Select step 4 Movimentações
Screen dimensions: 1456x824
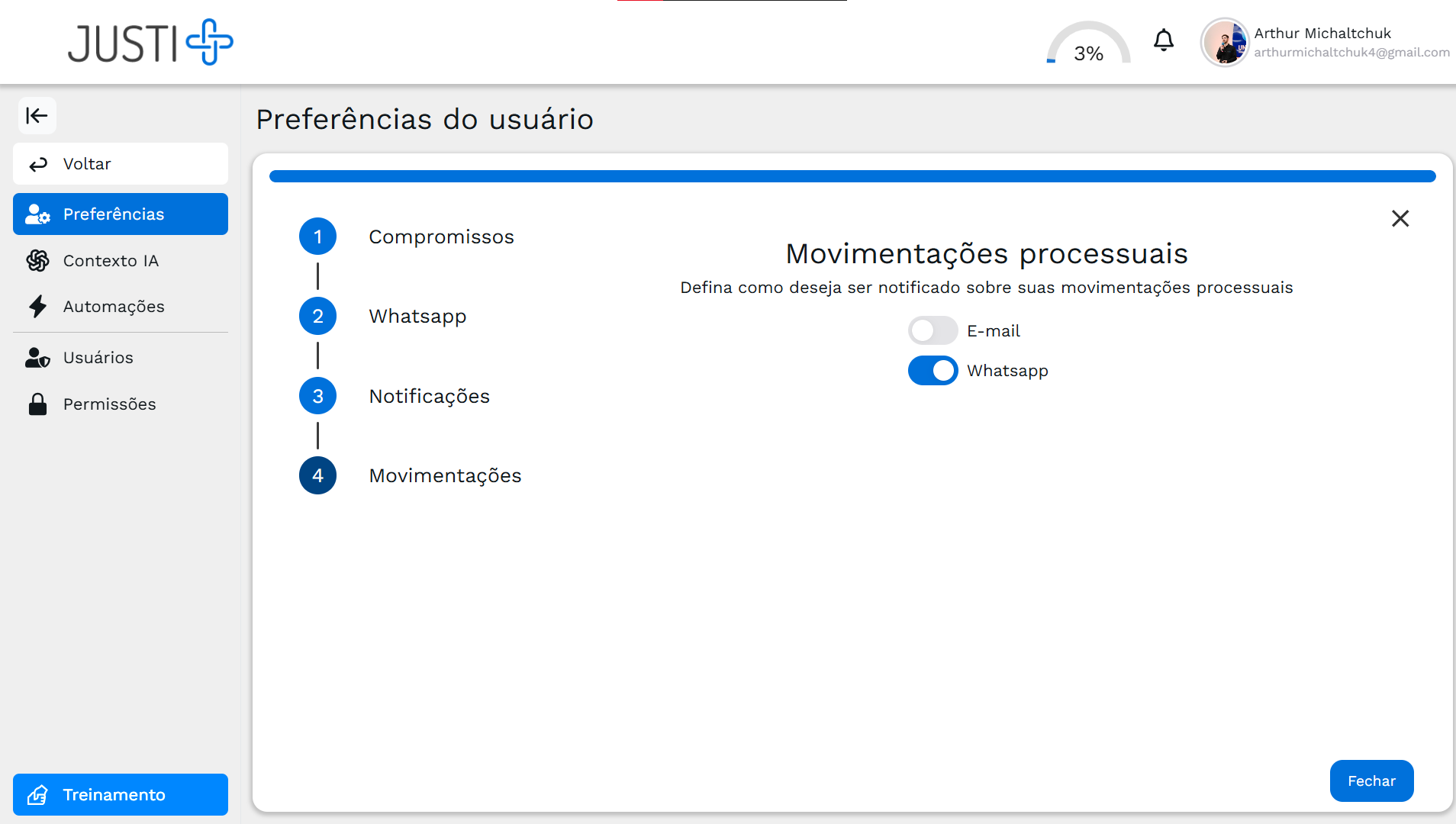317,475
